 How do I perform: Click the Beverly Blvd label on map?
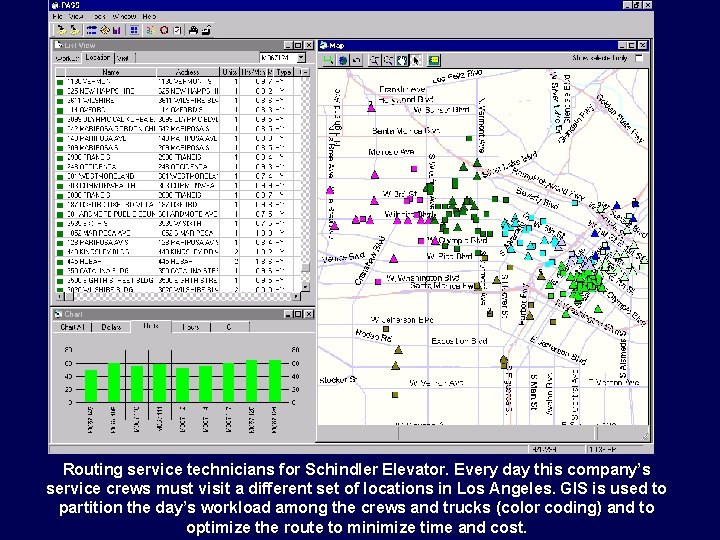pos(537,198)
